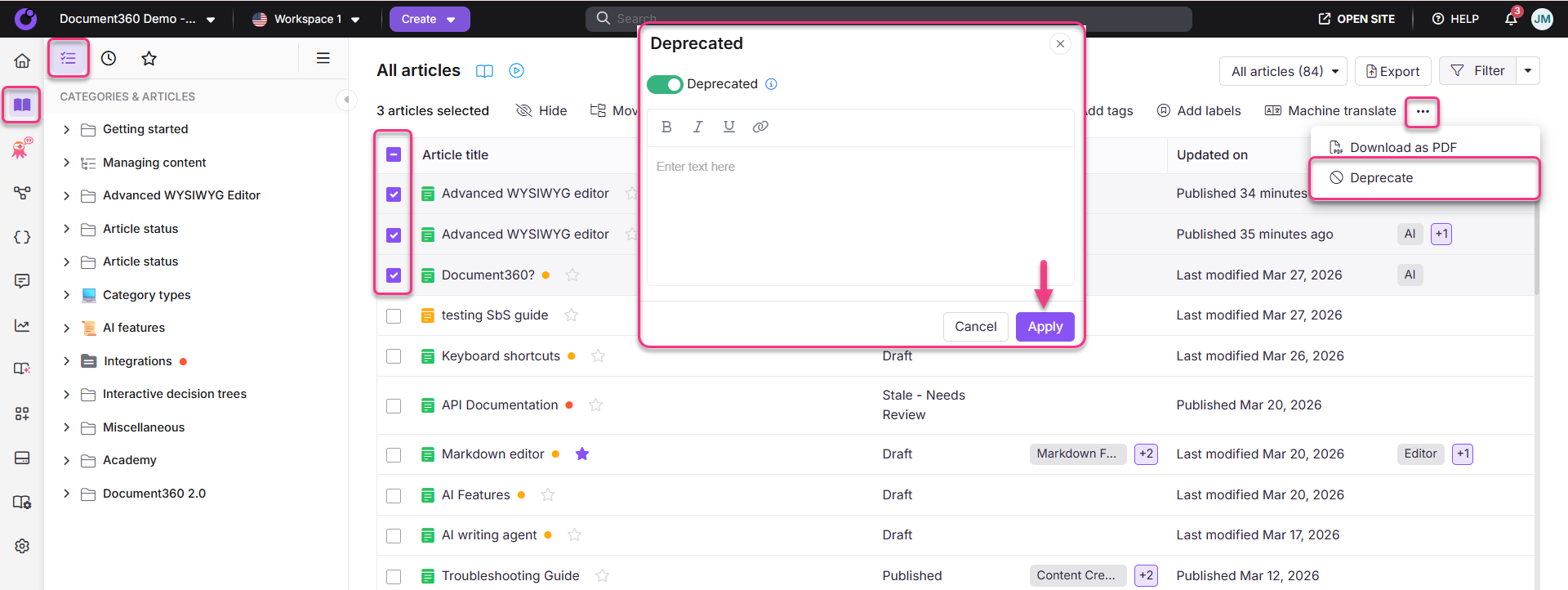Open the Widgets grid icon in sidebar
Image resolution: width=1568 pixels, height=590 pixels.
click(x=22, y=413)
